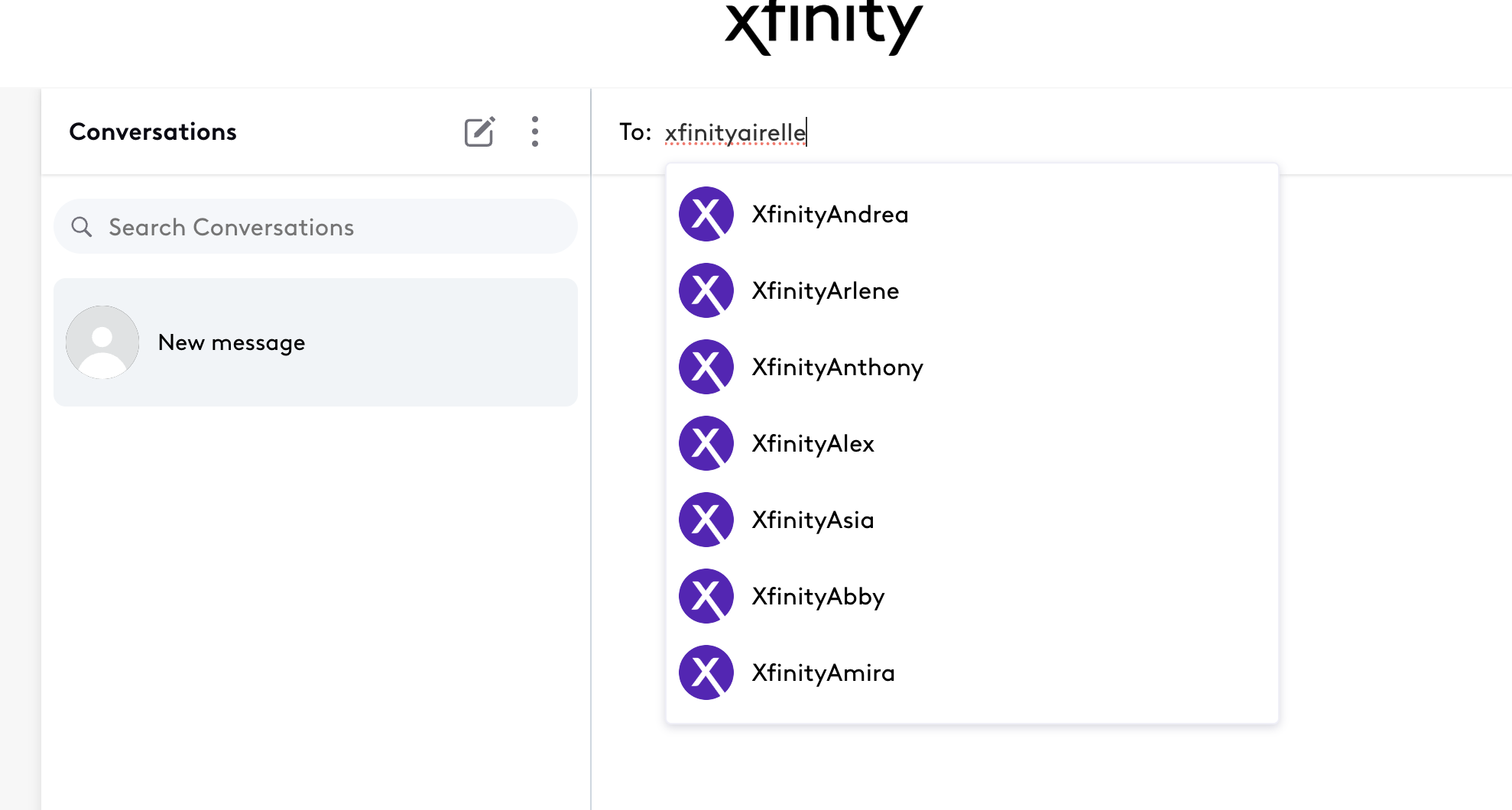Image resolution: width=1512 pixels, height=810 pixels.
Task: Focus the Search Conversations field
Action: click(316, 227)
